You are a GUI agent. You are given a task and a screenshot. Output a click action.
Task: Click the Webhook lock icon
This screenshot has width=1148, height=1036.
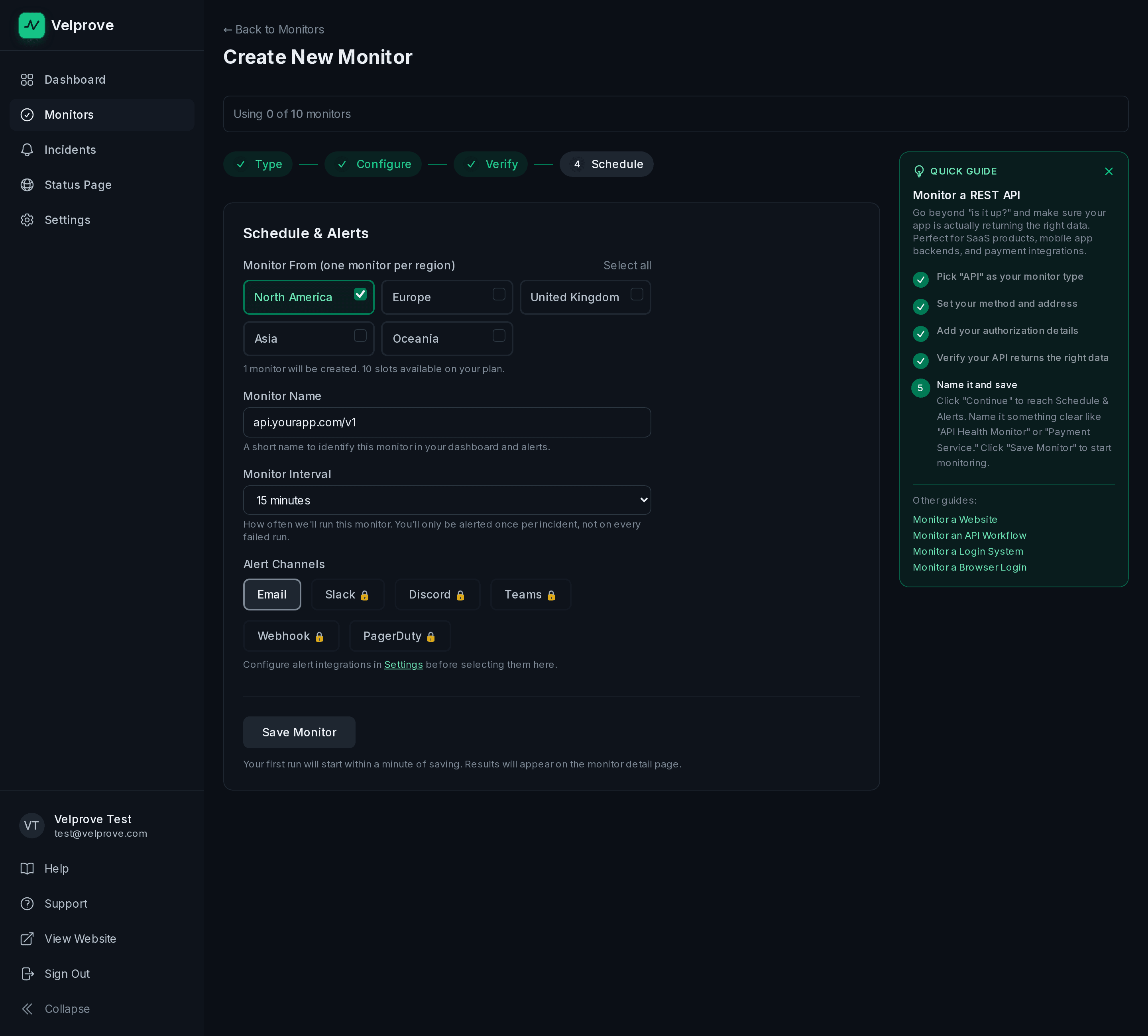pos(319,637)
